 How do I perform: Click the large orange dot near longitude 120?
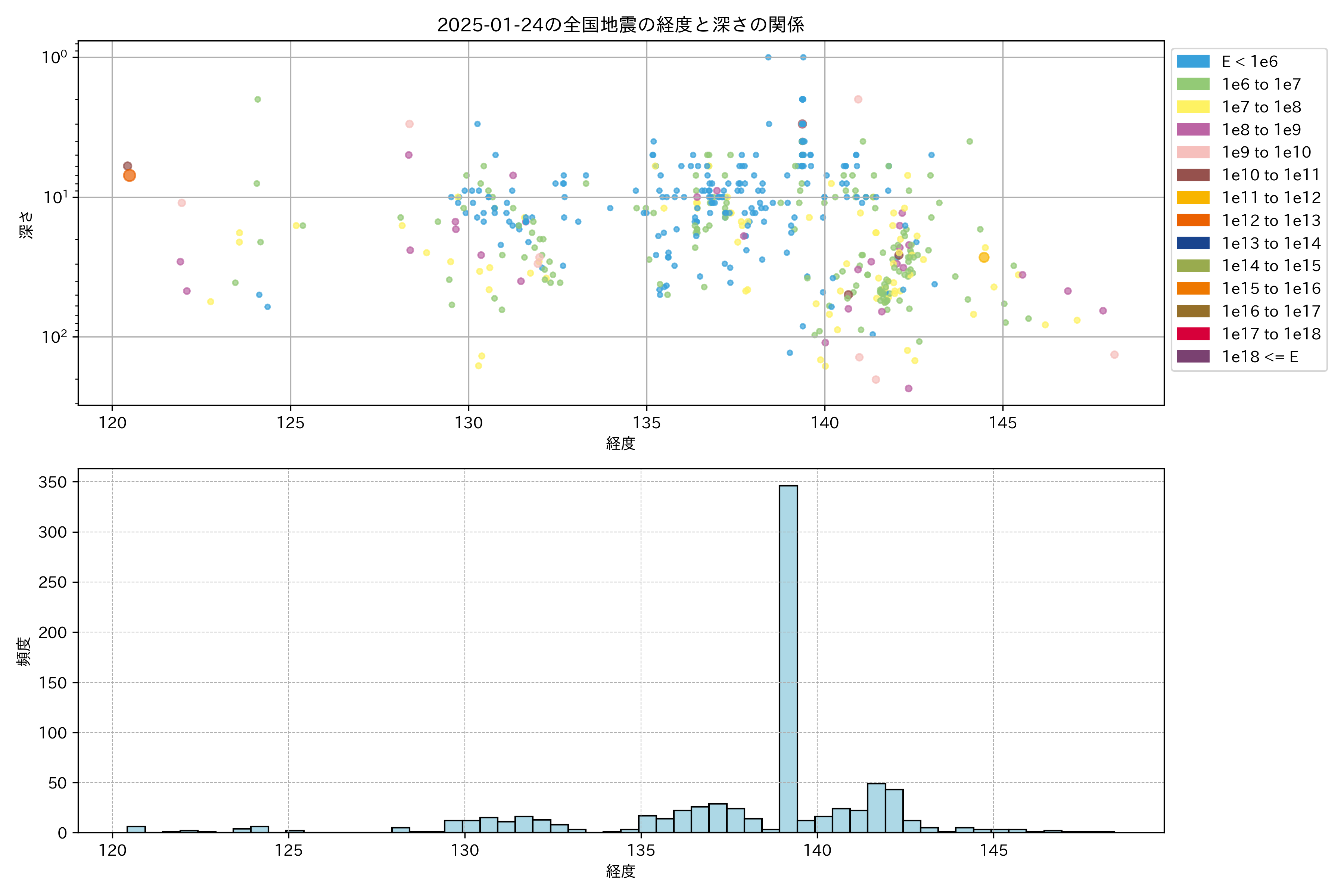click(x=129, y=175)
